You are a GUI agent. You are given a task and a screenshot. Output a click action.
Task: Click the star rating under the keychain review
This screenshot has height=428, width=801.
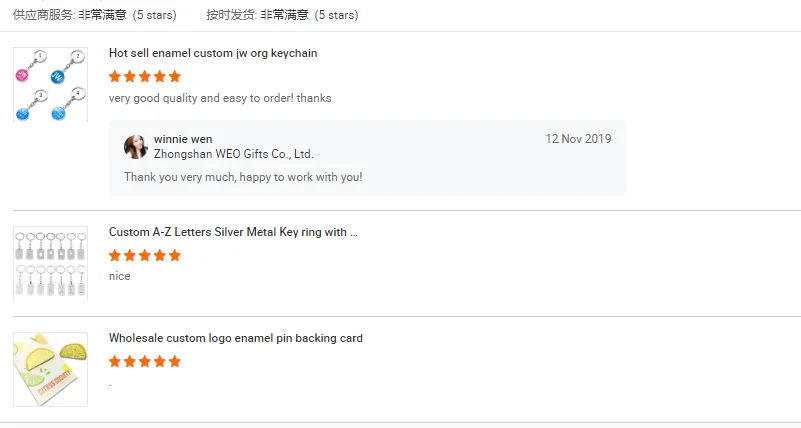coord(145,76)
